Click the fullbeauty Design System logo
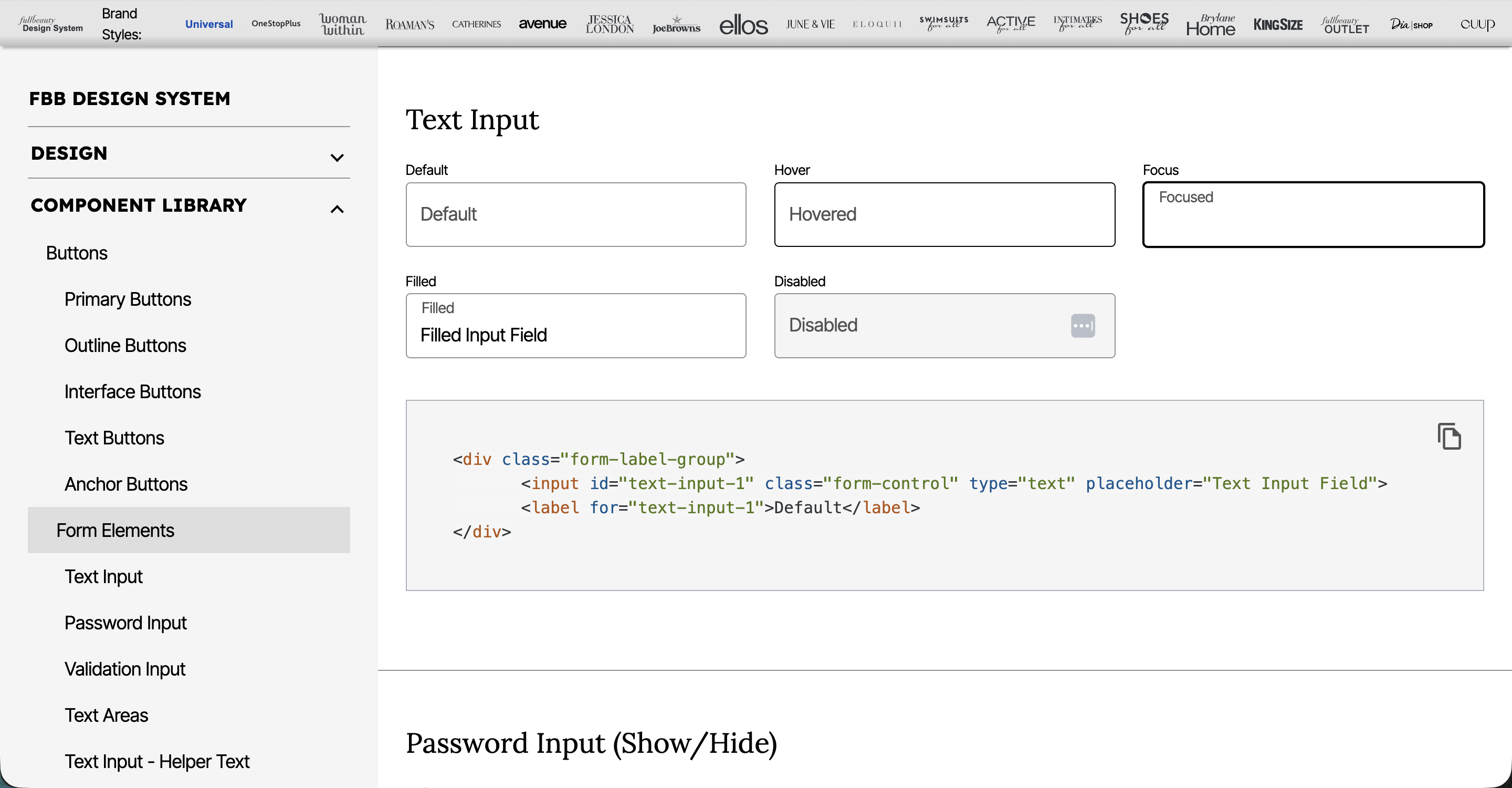This screenshot has width=1512, height=788. pos(50,24)
